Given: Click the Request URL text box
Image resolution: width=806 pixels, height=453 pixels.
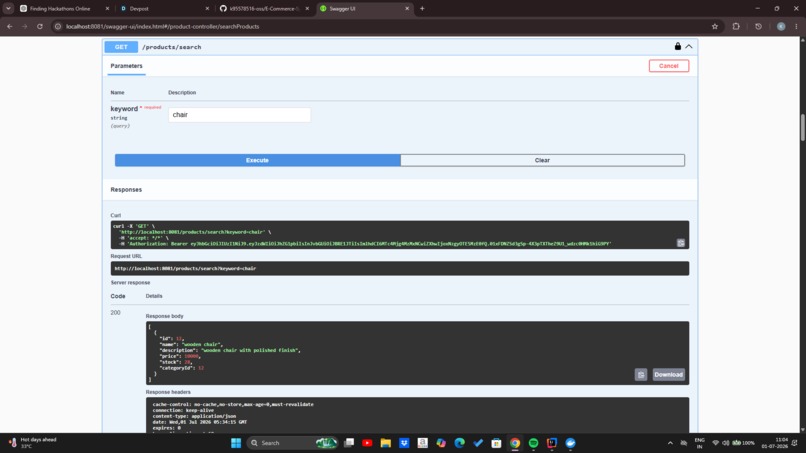Looking at the screenshot, I should pyautogui.click(x=399, y=268).
